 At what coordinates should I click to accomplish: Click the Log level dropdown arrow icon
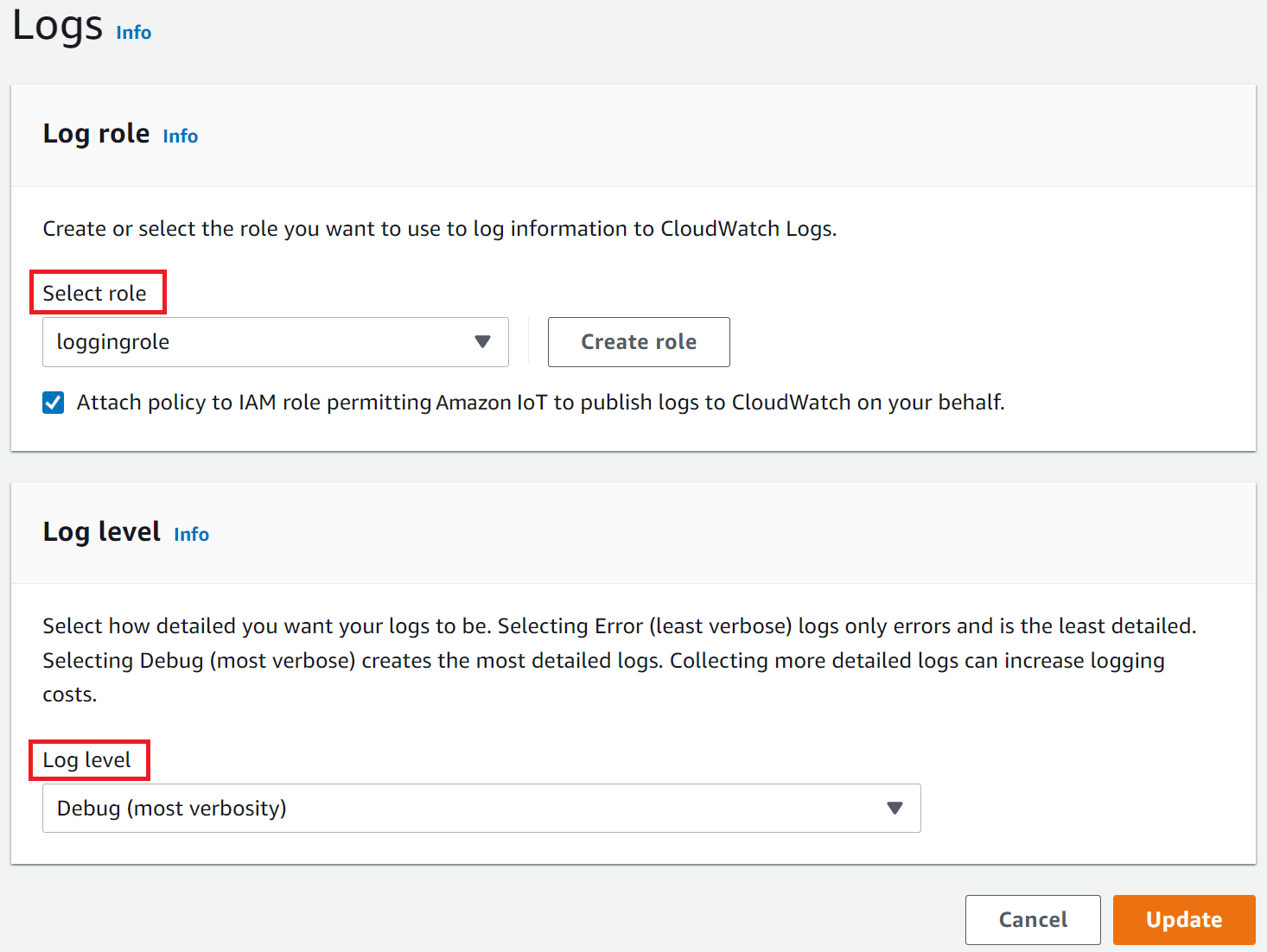[895, 809]
